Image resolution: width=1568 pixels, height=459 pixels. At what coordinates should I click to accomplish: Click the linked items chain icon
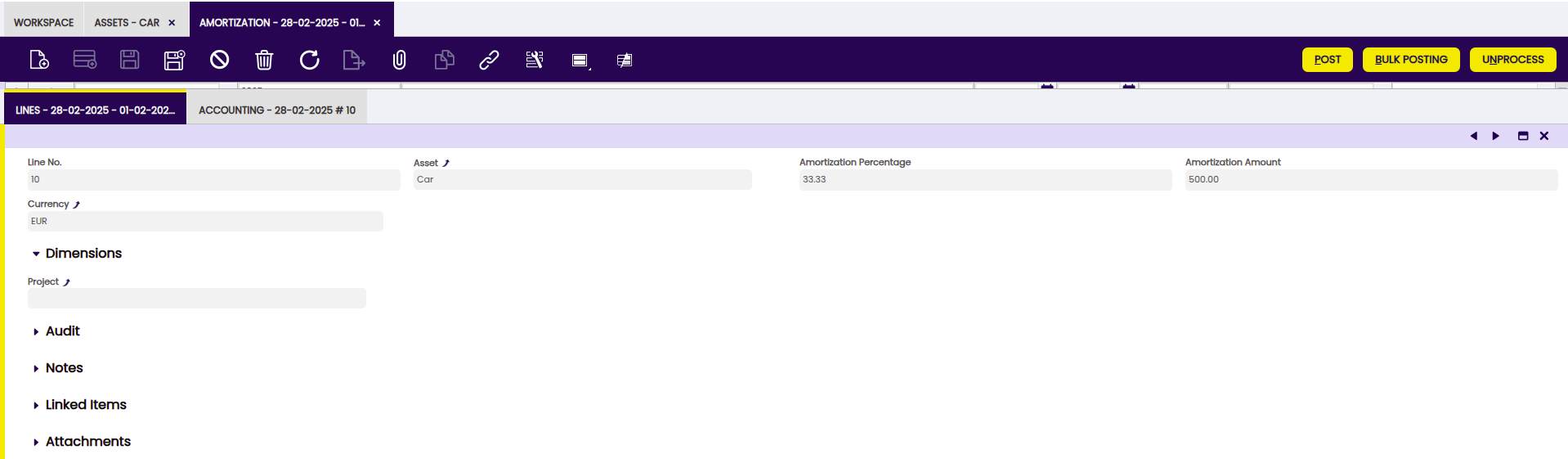click(x=489, y=60)
